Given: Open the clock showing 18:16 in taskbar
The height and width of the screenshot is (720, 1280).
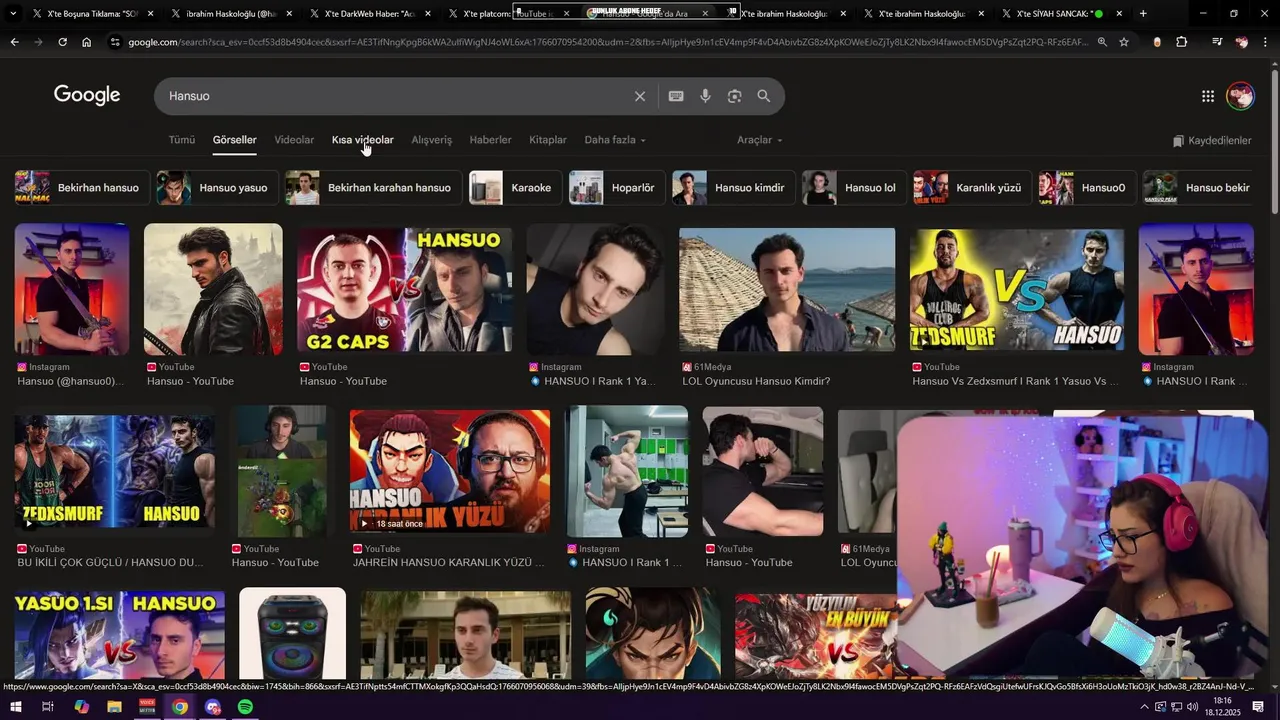Looking at the screenshot, I should (1223, 707).
